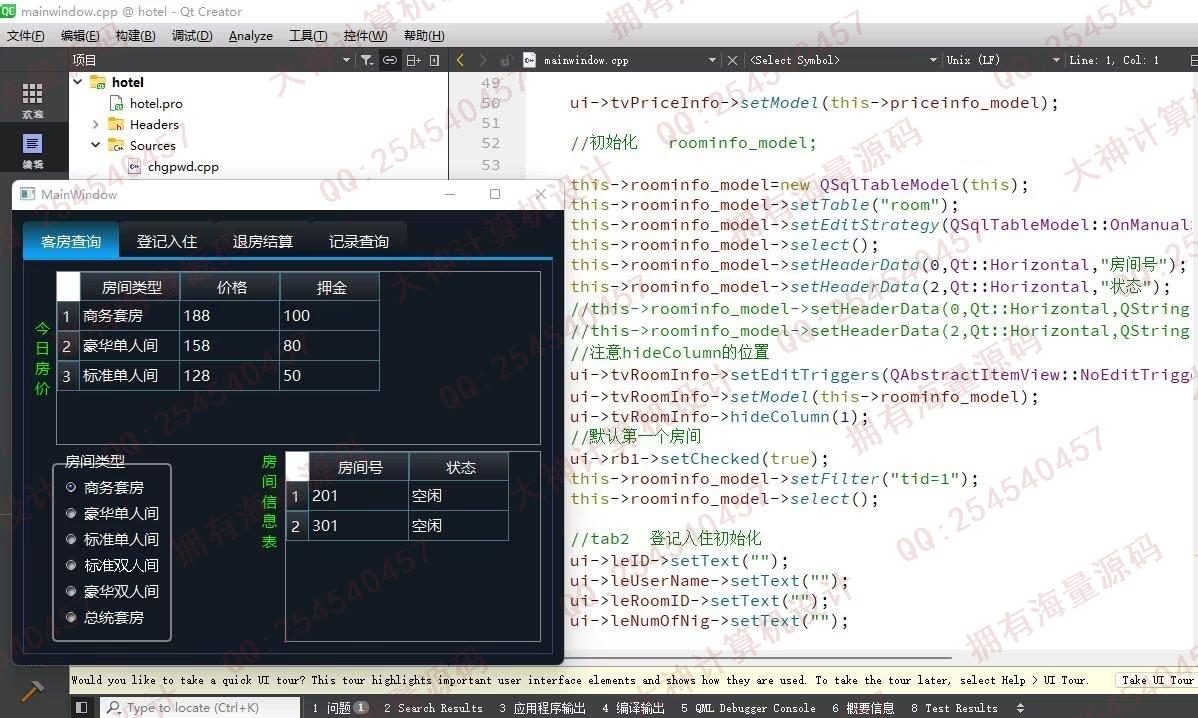Open the 工具(T) menu
Image resolution: width=1198 pixels, height=718 pixels.
[308, 36]
